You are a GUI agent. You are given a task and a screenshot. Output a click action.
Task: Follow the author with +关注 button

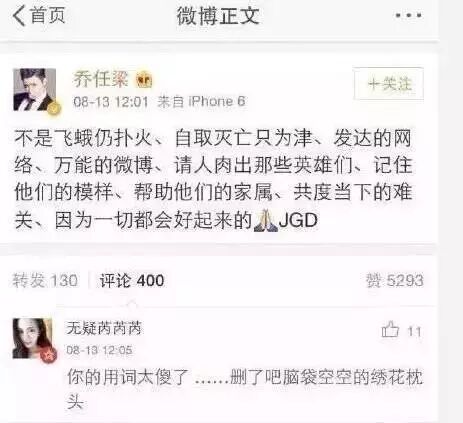click(x=389, y=84)
